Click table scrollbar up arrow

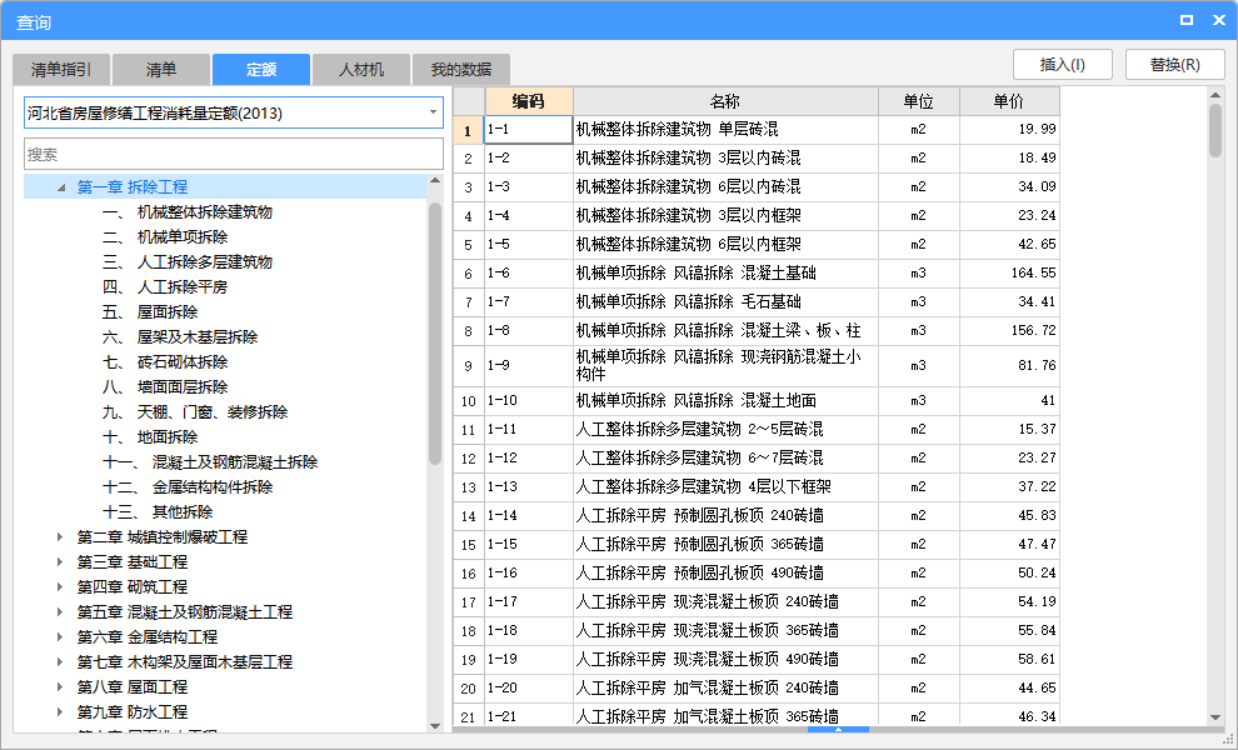(1215, 95)
